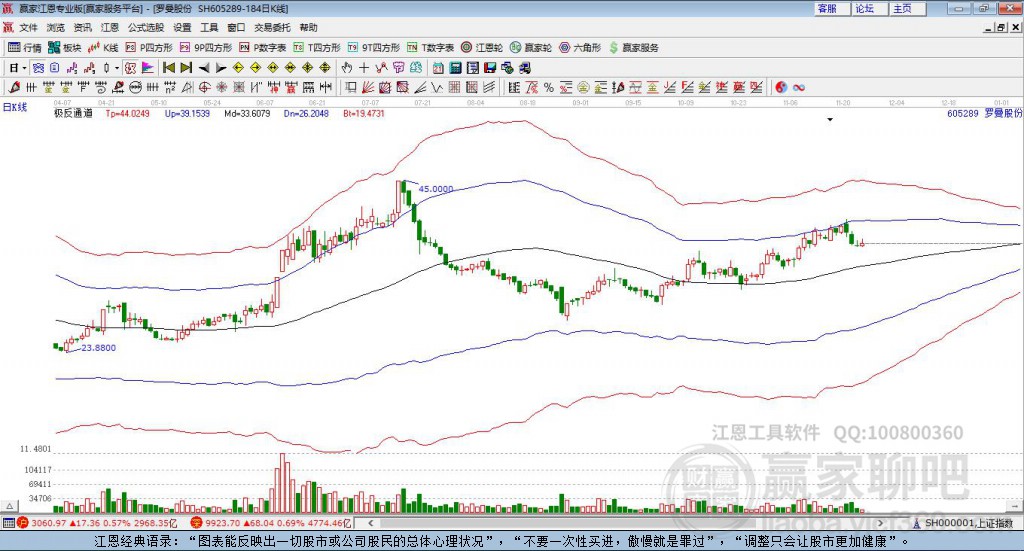The height and width of the screenshot is (551, 1024).
Task: Open the 9T四方形 tool
Action: click(374, 48)
